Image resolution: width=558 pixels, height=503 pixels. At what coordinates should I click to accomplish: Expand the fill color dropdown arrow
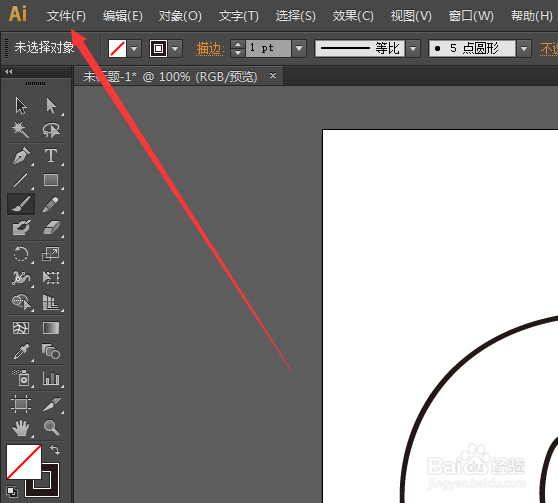pos(134,48)
